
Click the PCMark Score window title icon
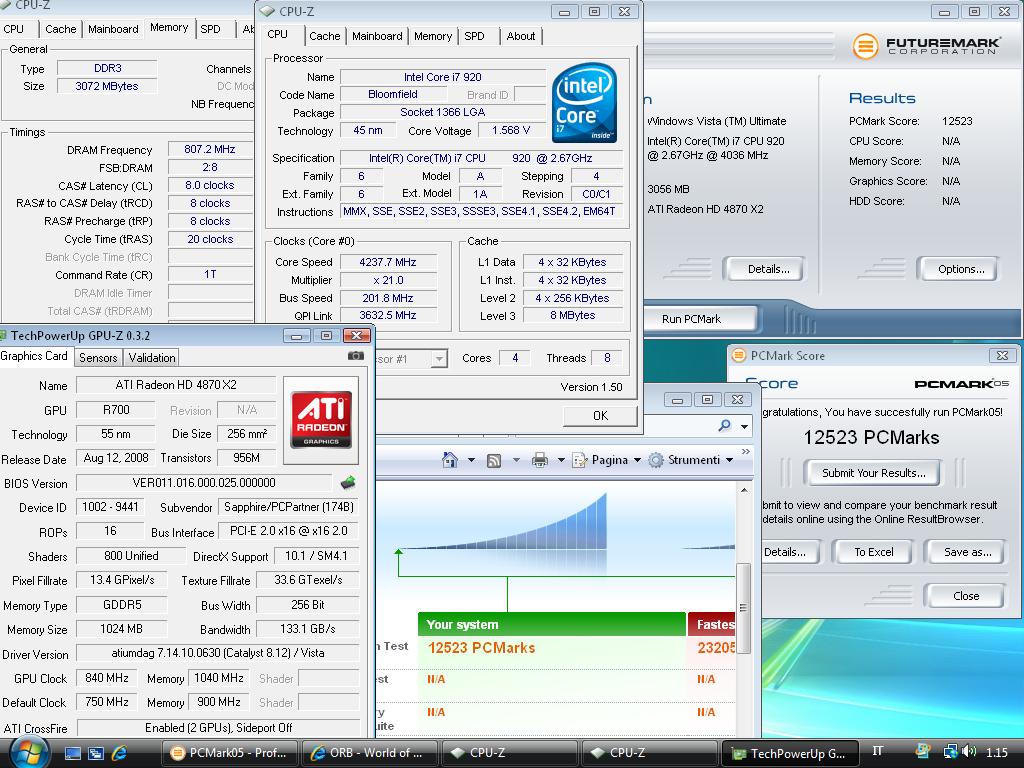[x=739, y=355]
